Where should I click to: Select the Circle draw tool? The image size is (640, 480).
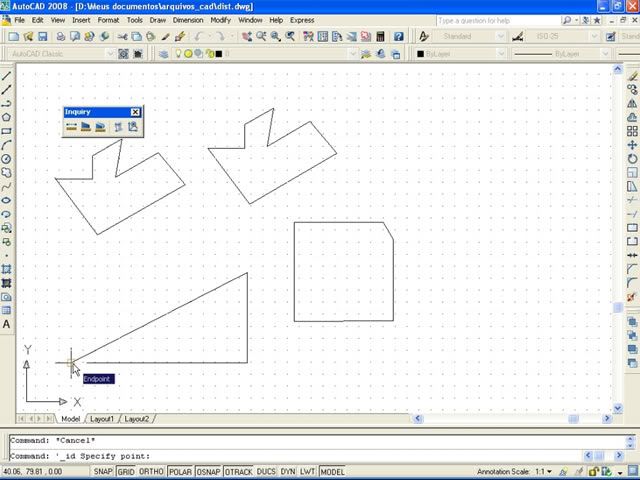click(6, 159)
